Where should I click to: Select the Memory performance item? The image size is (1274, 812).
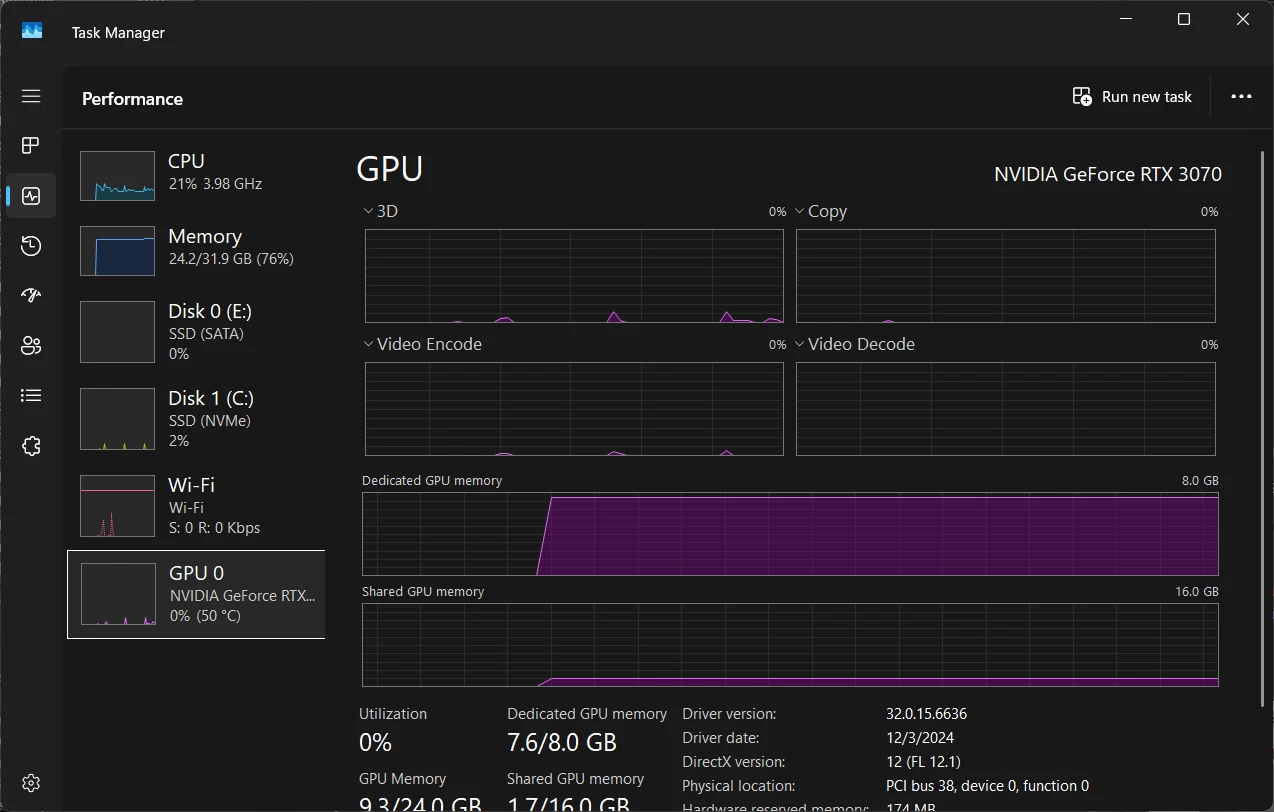[196, 251]
